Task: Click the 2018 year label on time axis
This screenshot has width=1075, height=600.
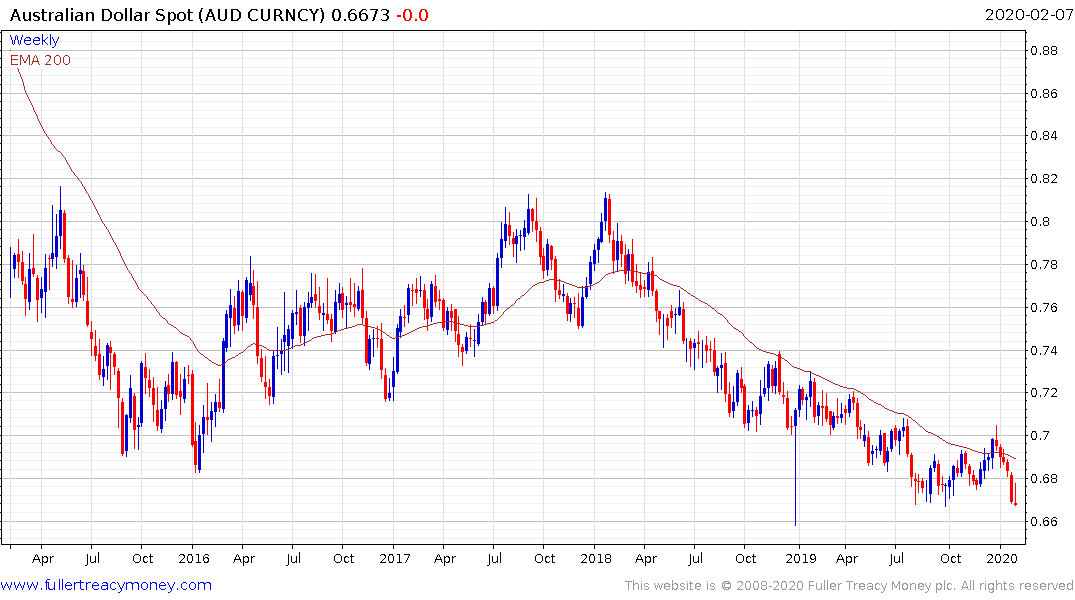Action: pos(595,559)
